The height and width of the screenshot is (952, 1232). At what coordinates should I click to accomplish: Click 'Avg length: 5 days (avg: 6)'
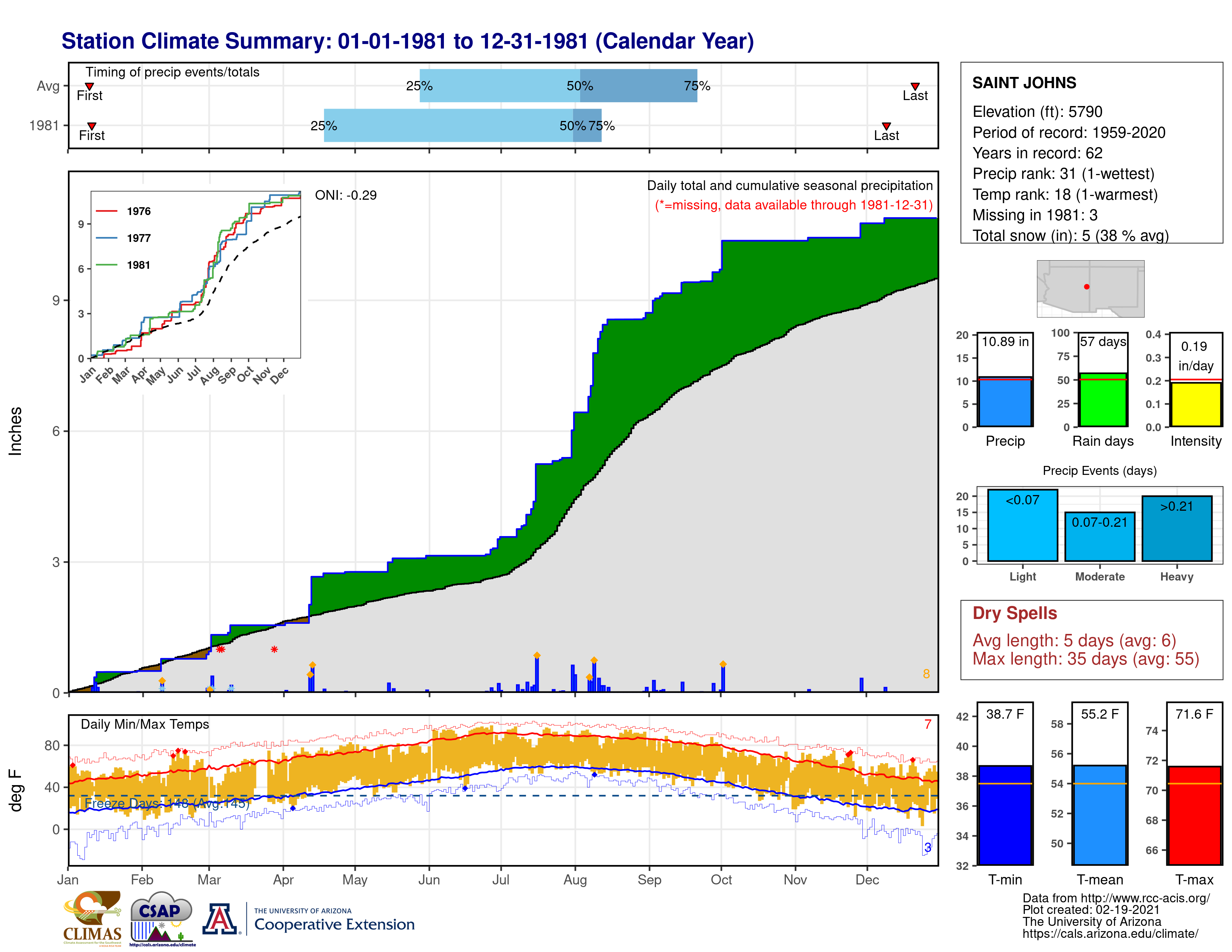pos(1074,641)
